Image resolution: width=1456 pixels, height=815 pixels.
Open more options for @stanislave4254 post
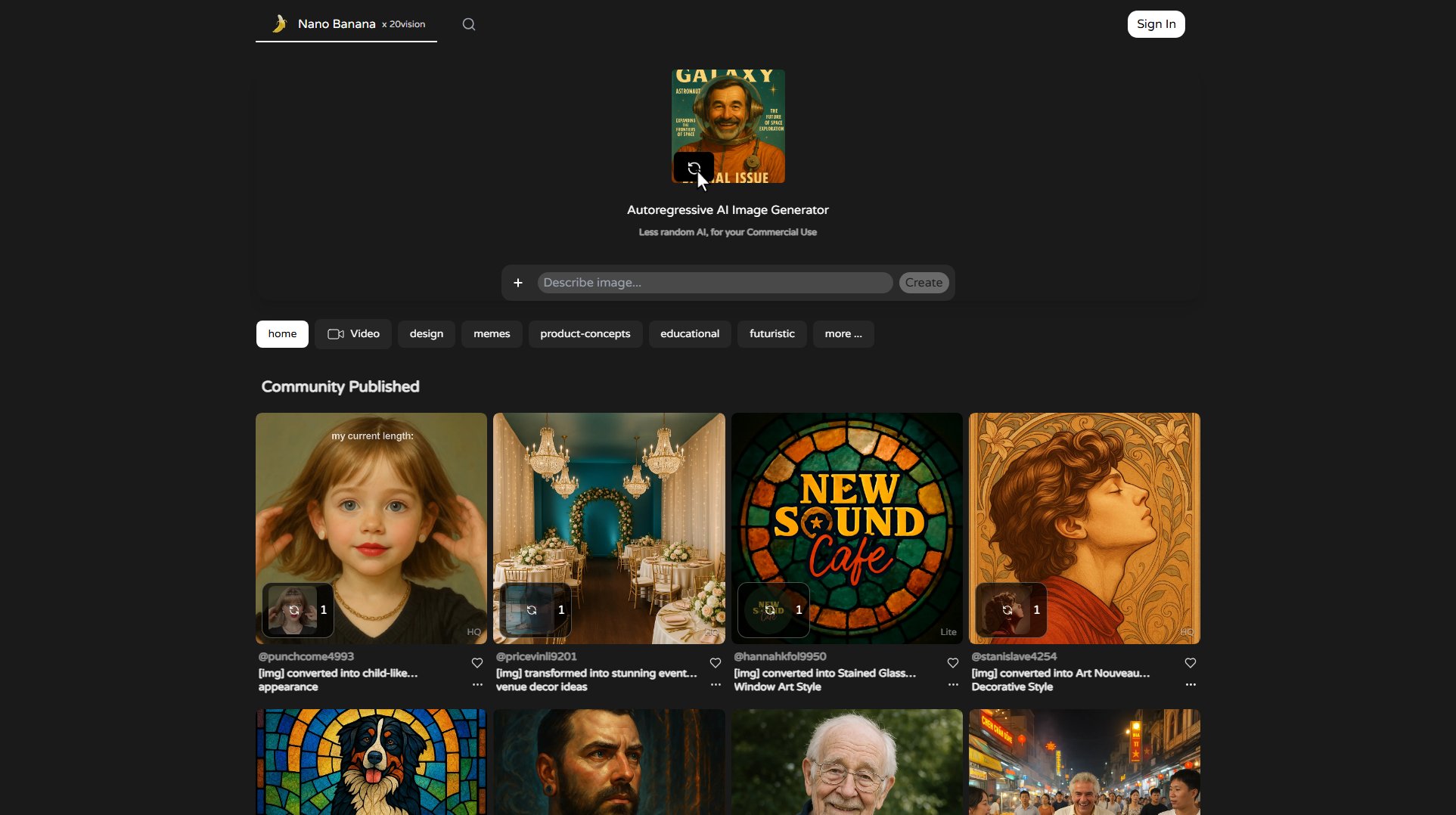1191,685
